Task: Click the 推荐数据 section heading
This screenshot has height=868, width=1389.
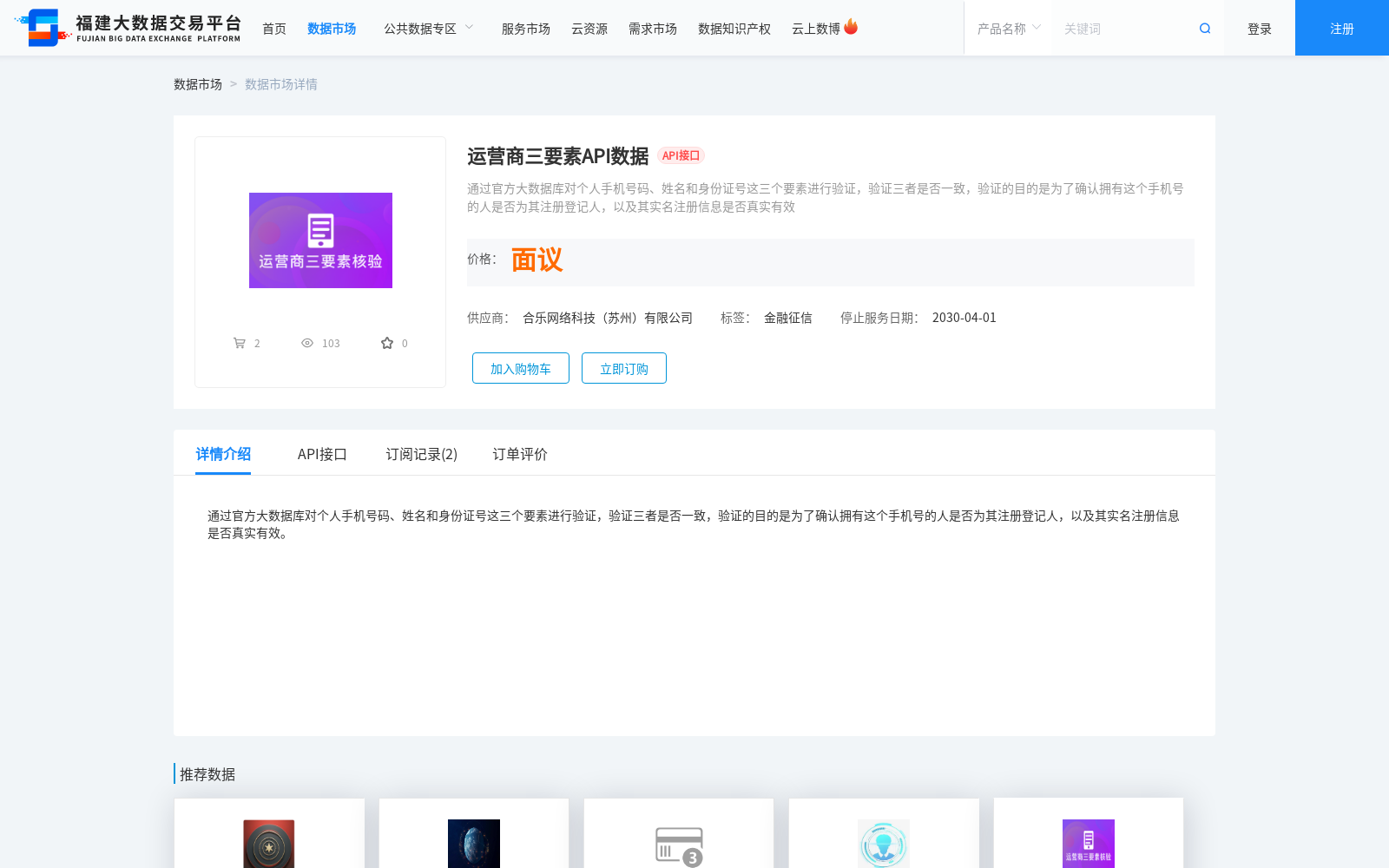Action: pos(207,774)
